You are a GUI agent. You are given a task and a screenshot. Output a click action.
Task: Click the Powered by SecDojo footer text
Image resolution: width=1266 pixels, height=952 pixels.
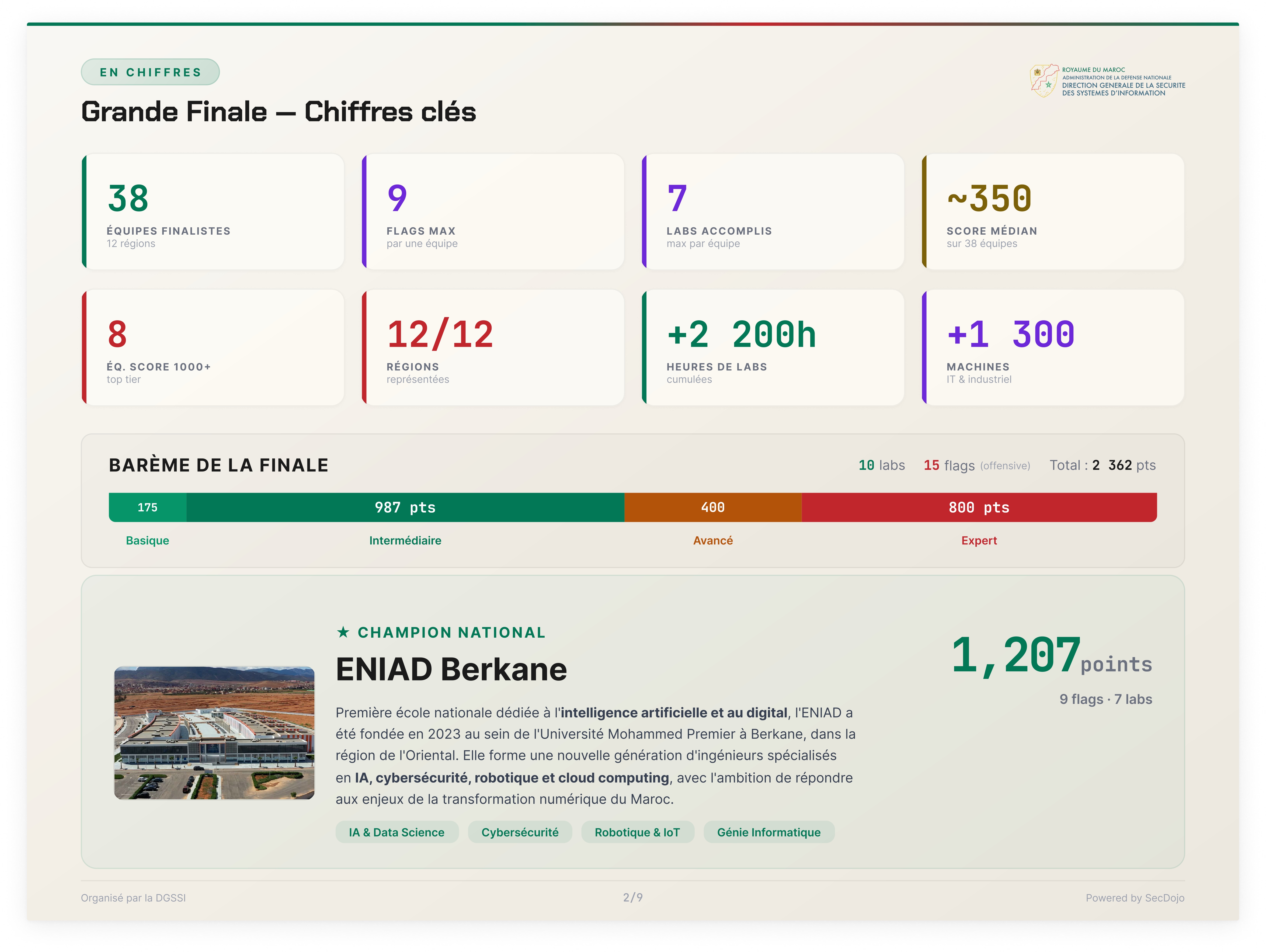point(1134,898)
